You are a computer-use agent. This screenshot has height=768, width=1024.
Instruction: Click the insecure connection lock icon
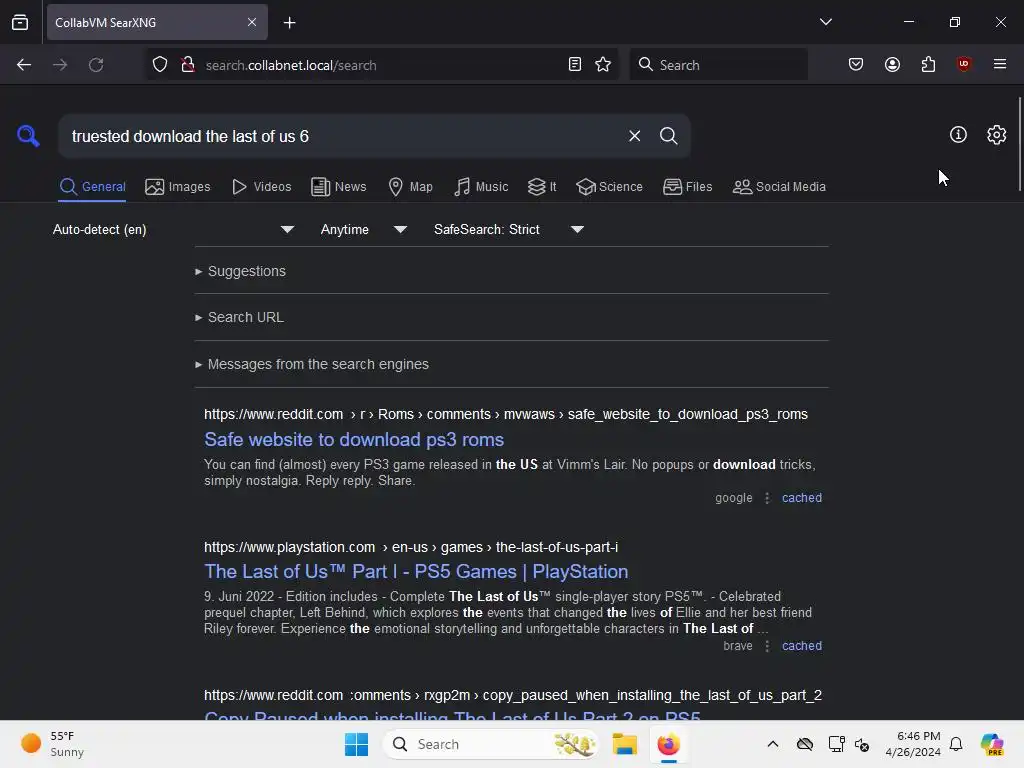pos(188,65)
